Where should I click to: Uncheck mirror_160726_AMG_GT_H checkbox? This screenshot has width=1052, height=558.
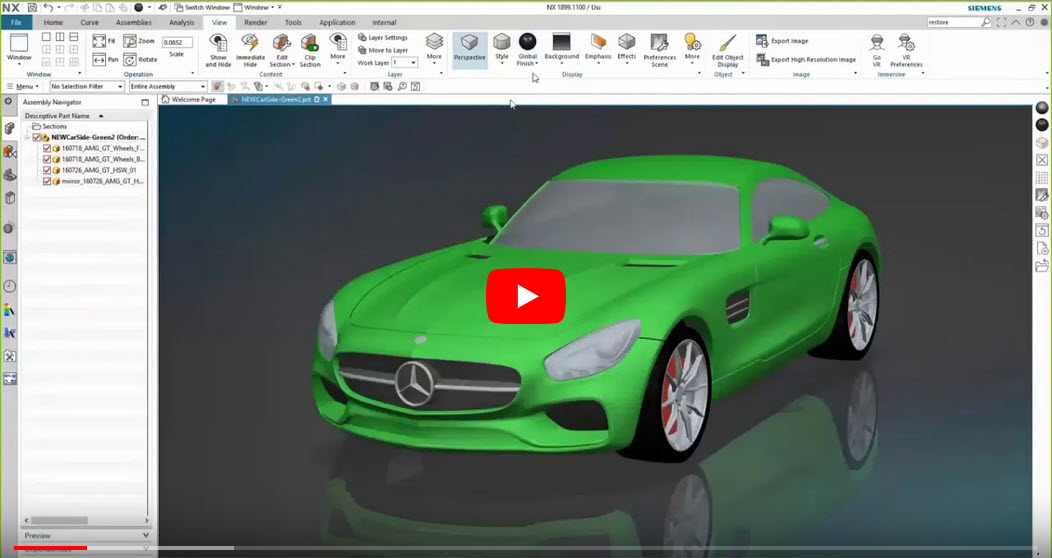47,181
